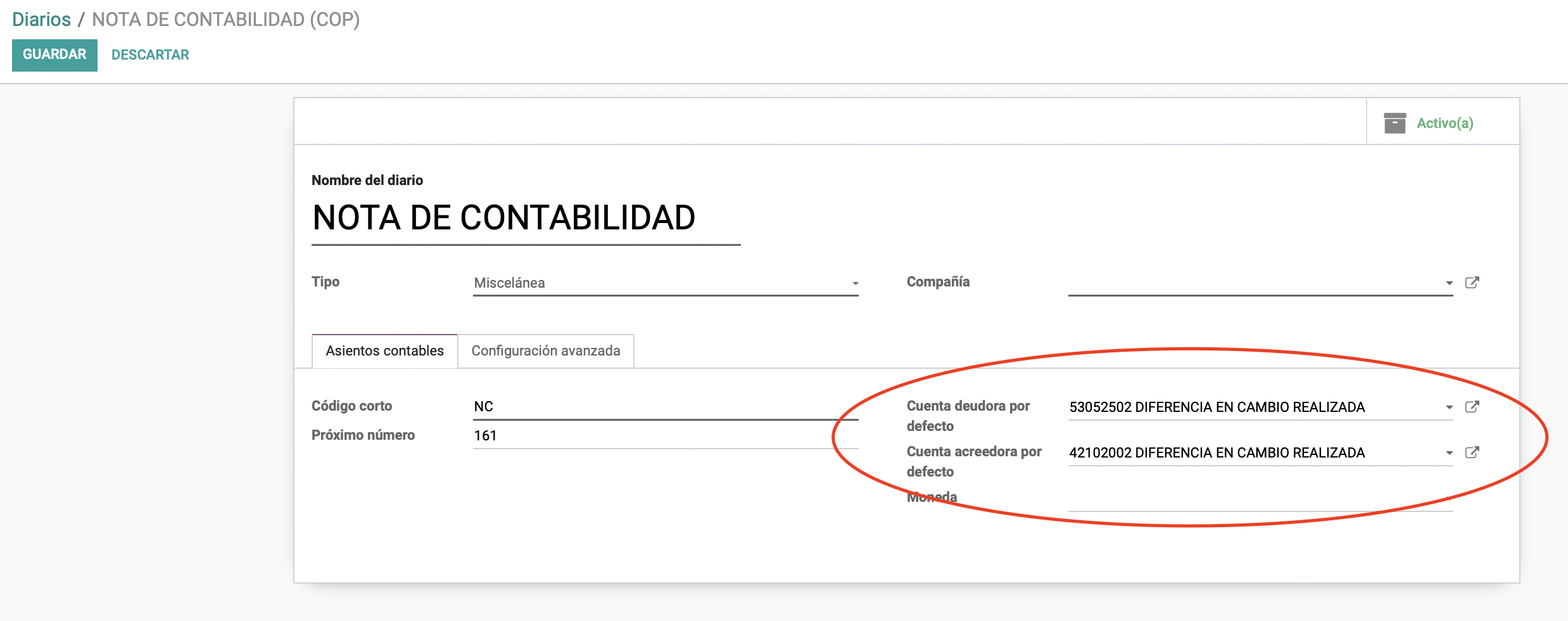Open external link for Compañía field
This screenshot has width=1568, height=621.
1472,283
